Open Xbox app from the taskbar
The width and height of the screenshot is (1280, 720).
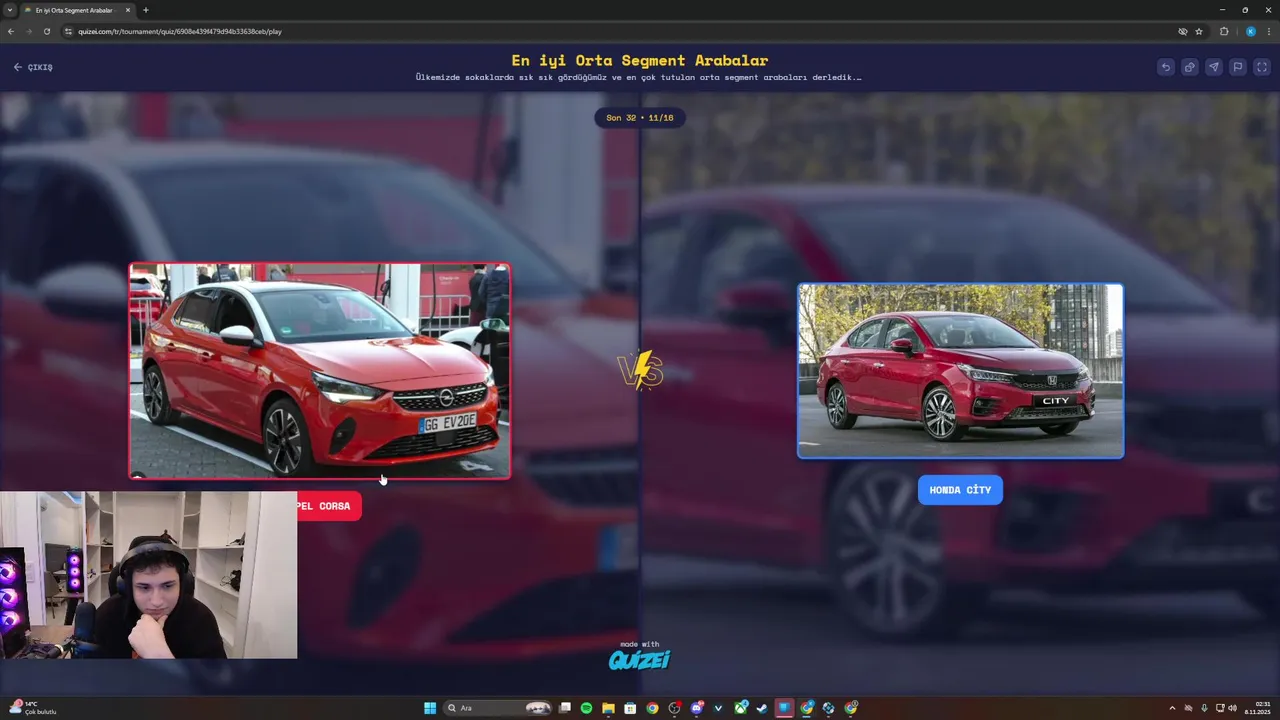pos(741,708)
